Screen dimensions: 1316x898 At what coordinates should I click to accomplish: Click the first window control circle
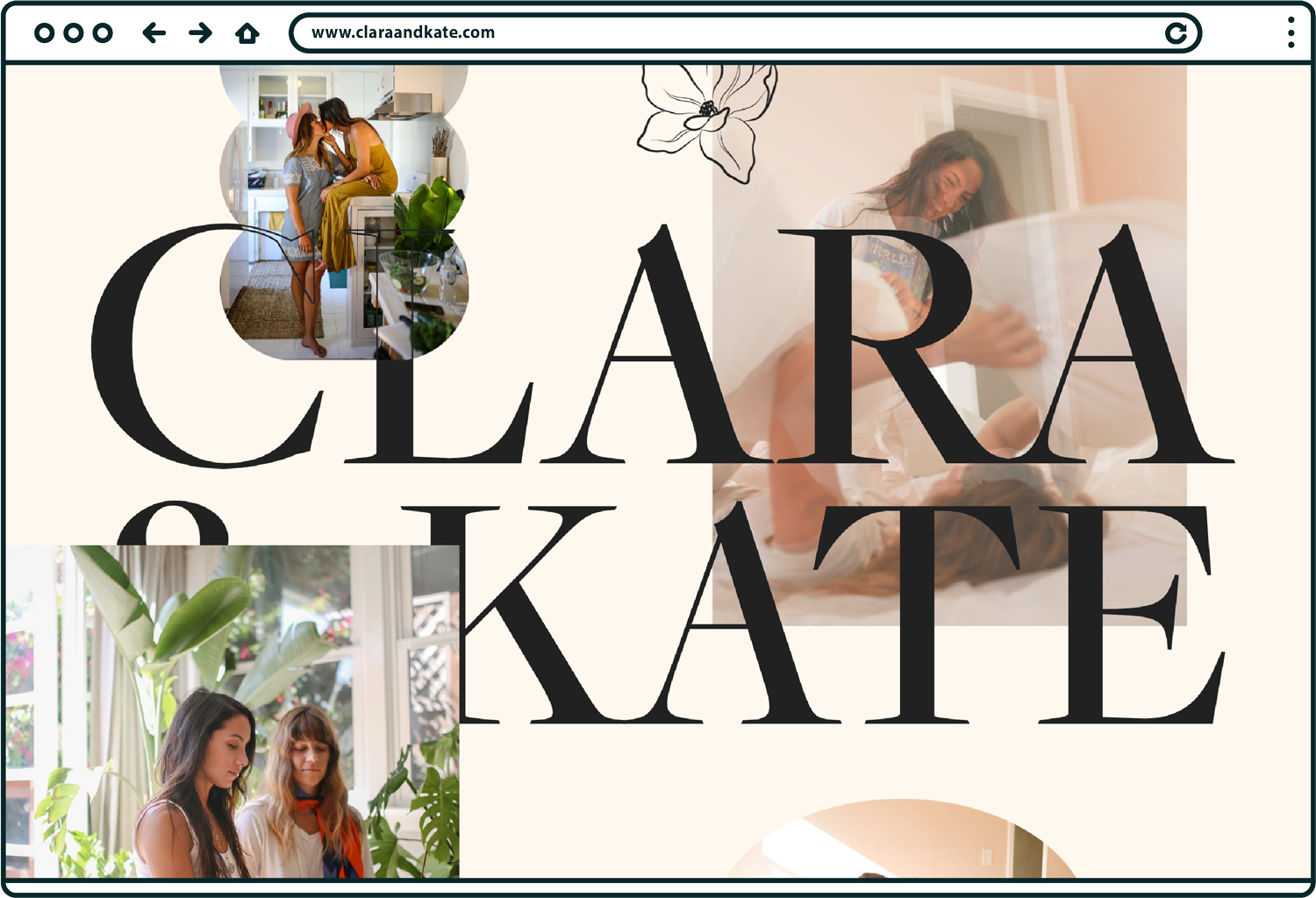coord(45,33)
